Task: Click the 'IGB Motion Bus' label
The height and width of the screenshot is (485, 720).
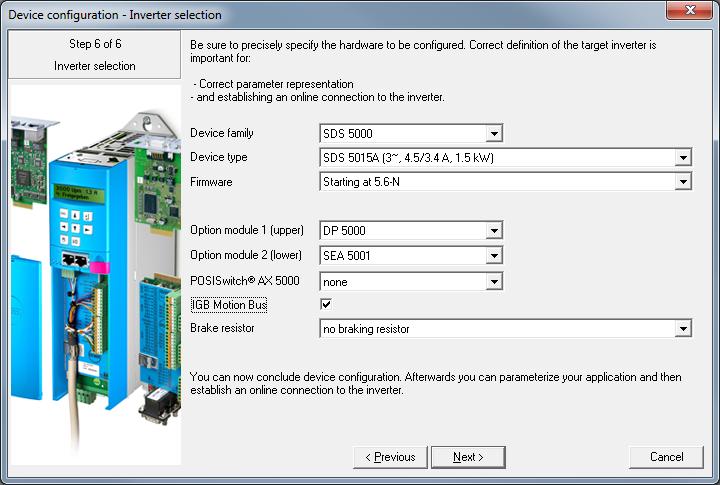Action: pos(229,305)
